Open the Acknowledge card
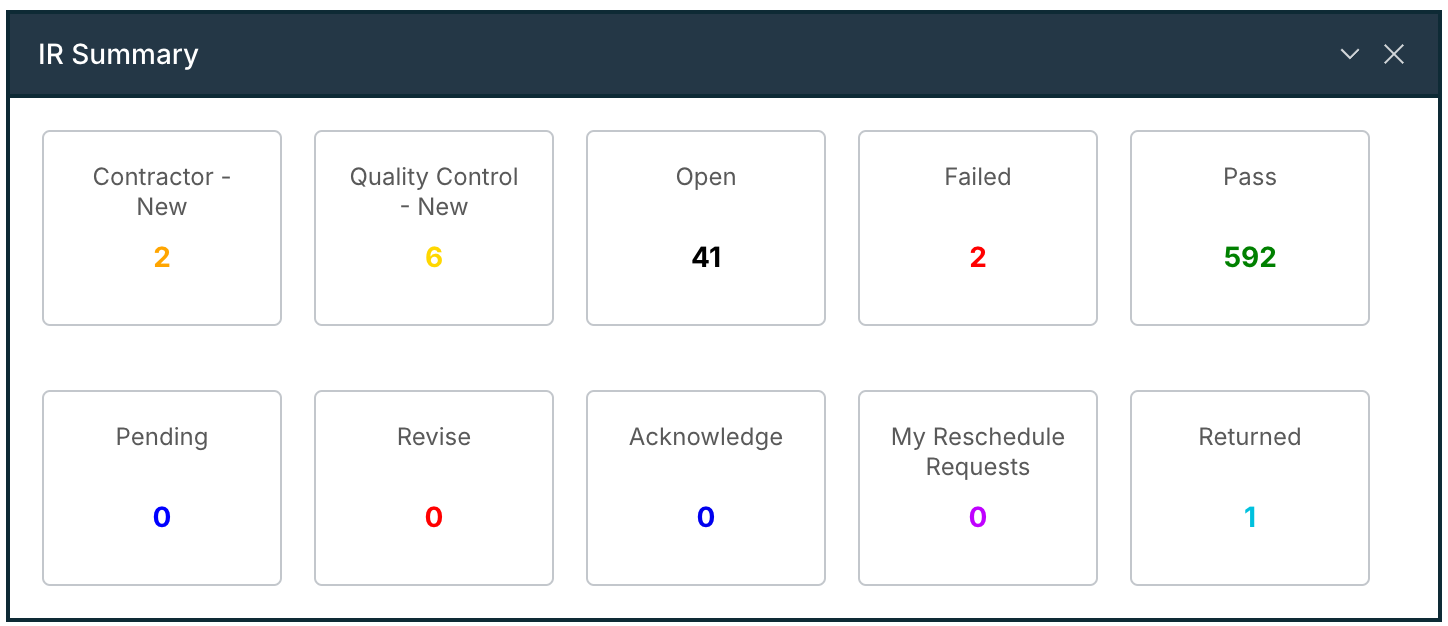 click(x=706, y=488)
